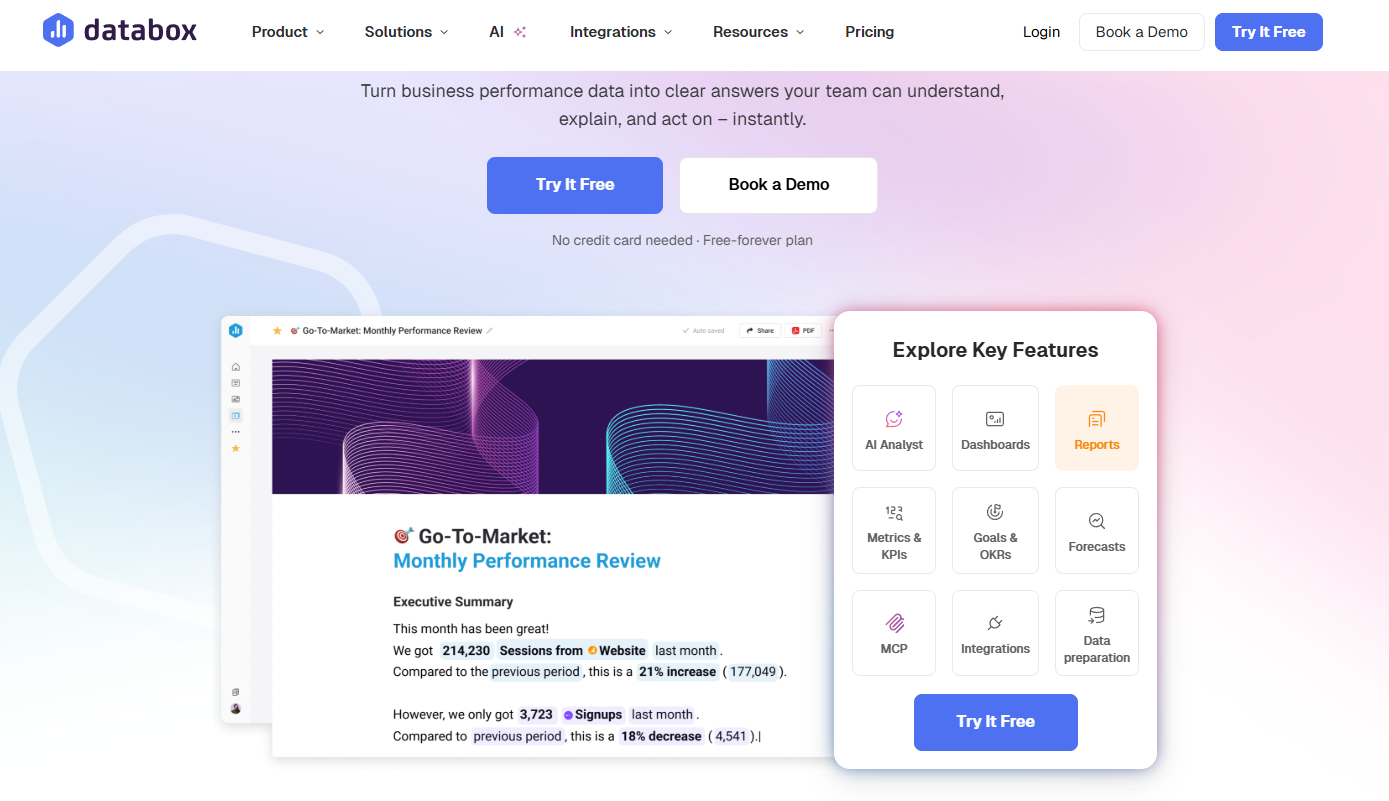The image size is (1389, 801).
Task: Open the MCP feature tile
Action: [894, 632]
